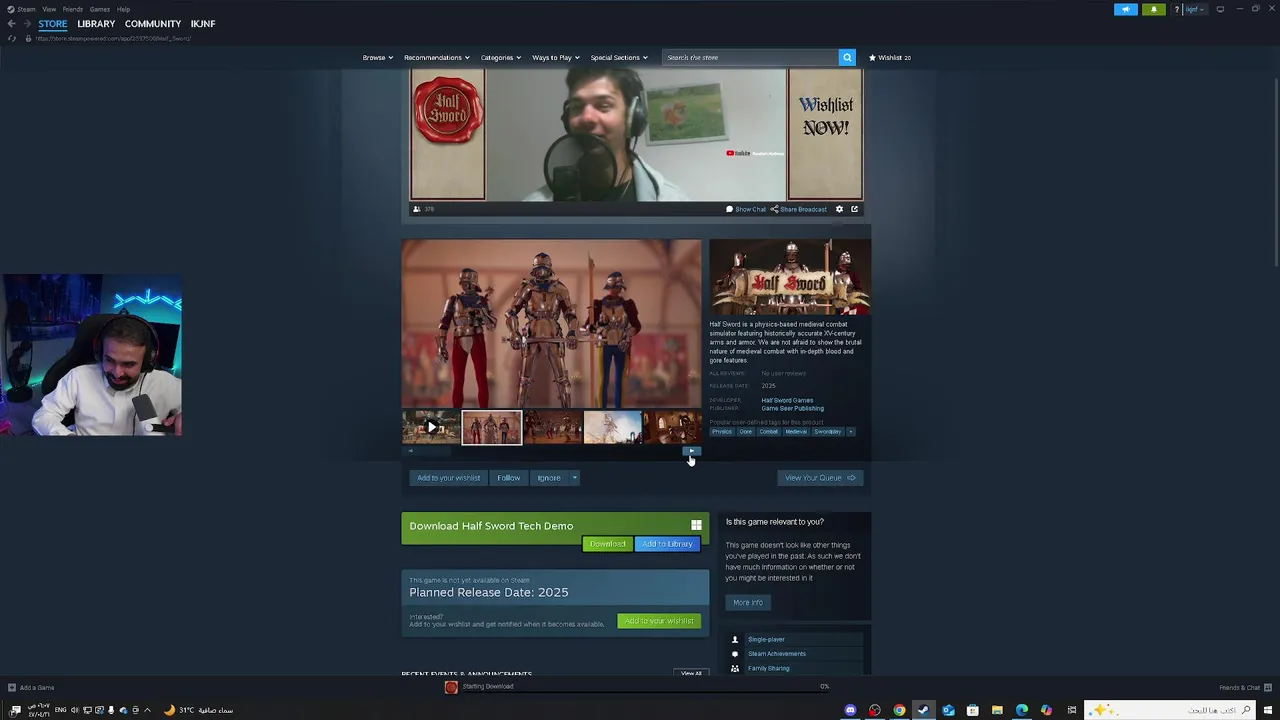Click the Follow button
Screen dimensions: 1280x720
pos(509,478)
